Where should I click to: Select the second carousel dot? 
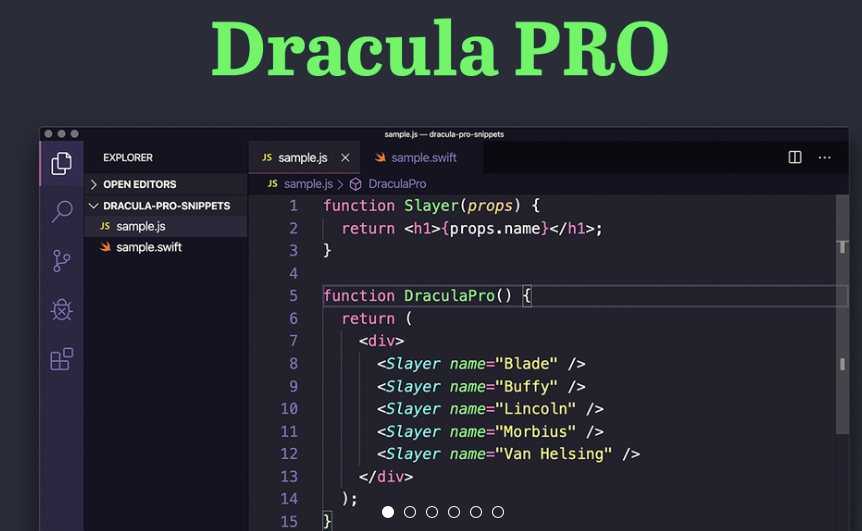click(x=410, y=512)
